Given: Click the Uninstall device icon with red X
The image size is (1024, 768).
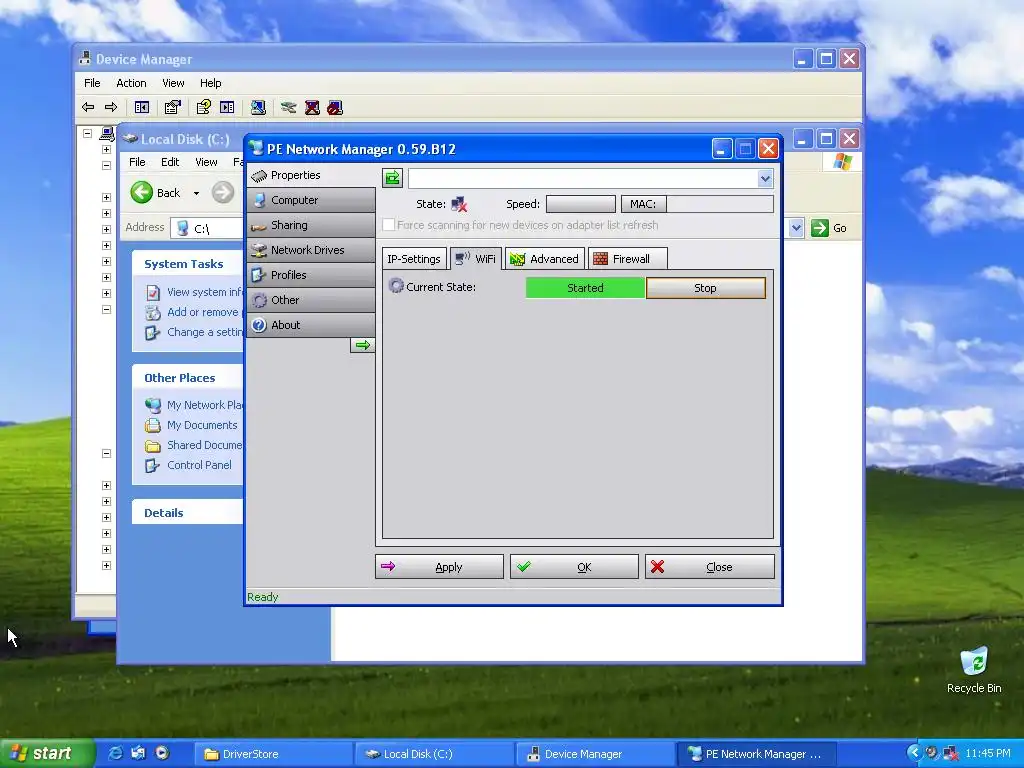Looking at the screenshot, I should pos(312,107).
